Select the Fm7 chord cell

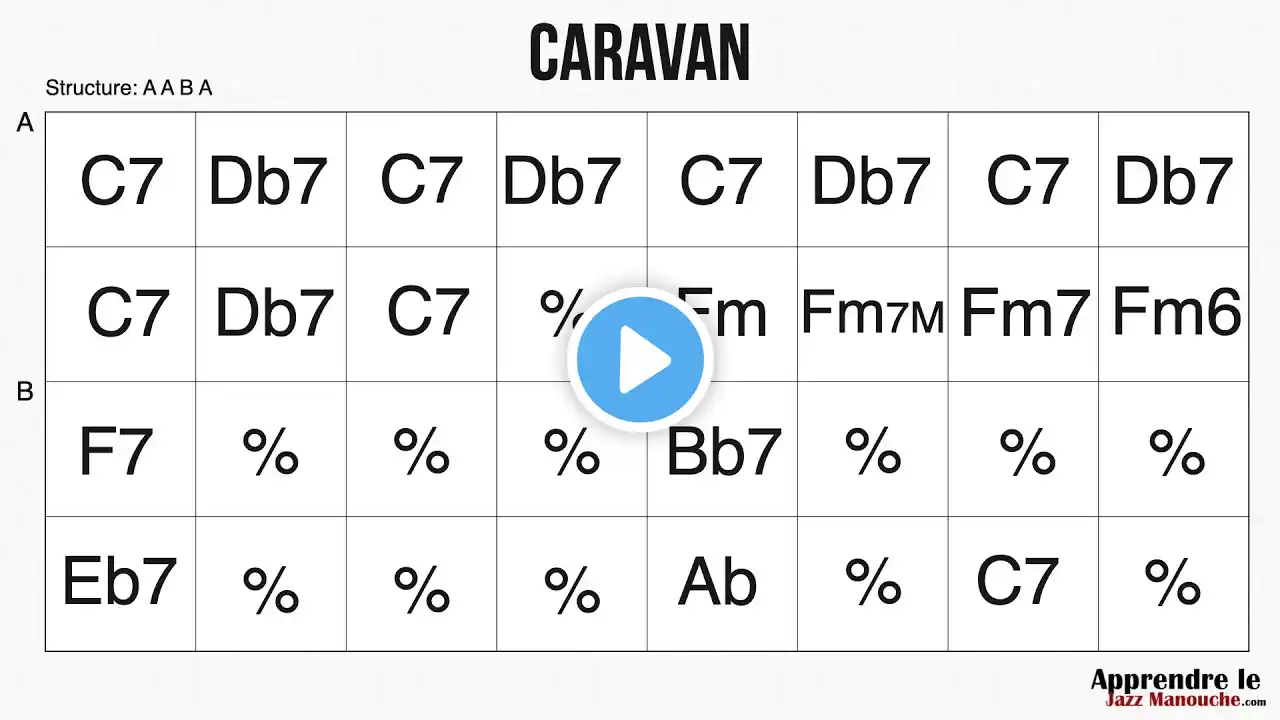pos(1023,314)
